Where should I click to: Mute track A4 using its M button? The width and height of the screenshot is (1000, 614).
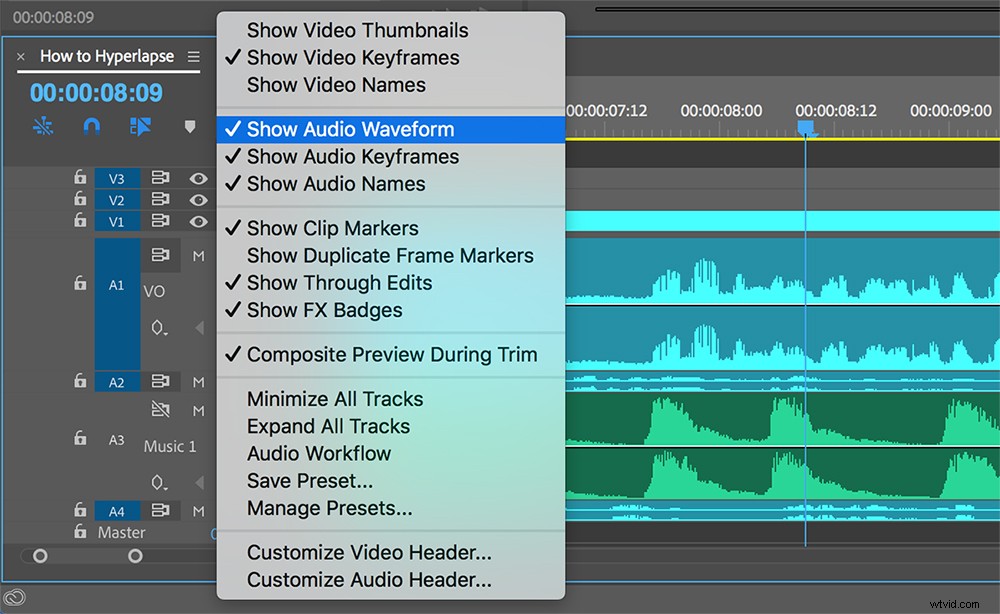(x=197, y=510)
